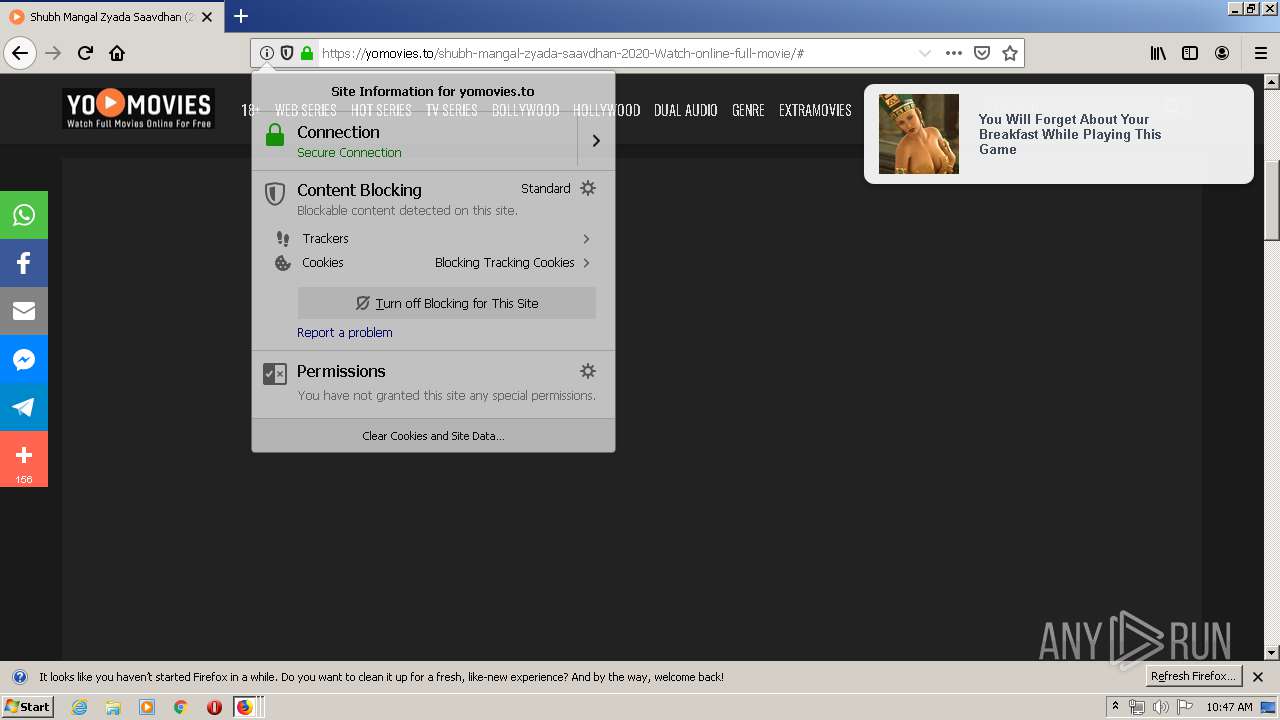
Task: Open Permissions settings gear
Action: (x=588, y=371)
